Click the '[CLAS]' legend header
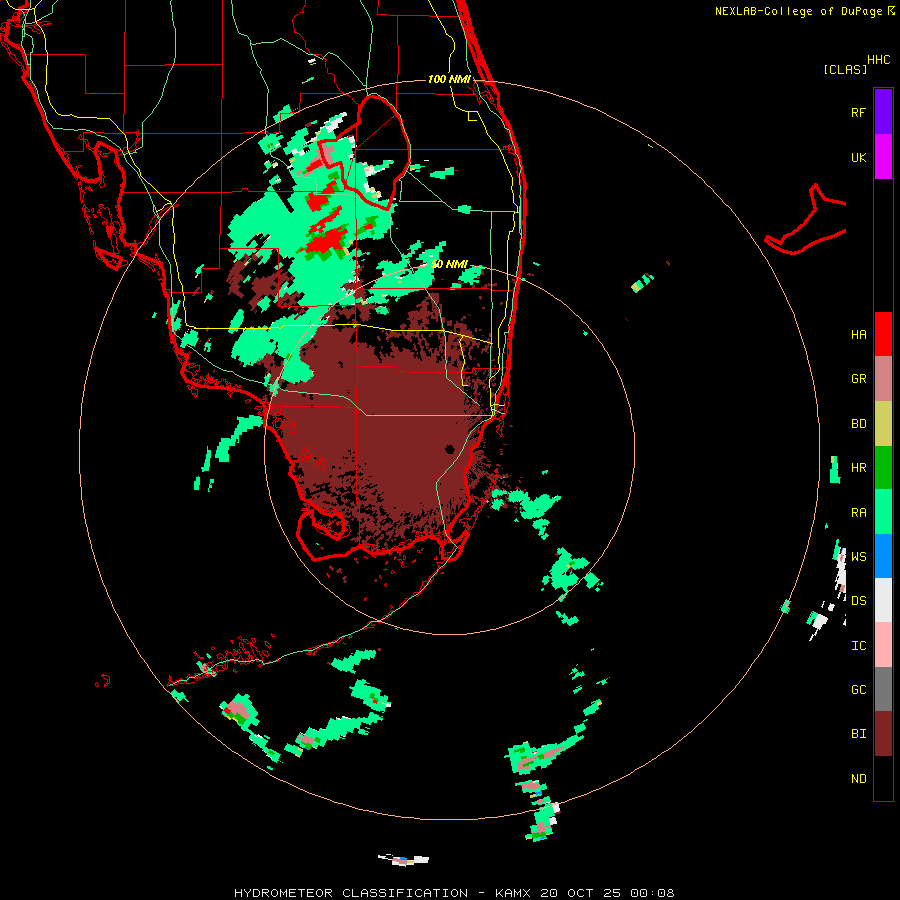The width and height of the screenshot is (900, 900). pos(845,69)
